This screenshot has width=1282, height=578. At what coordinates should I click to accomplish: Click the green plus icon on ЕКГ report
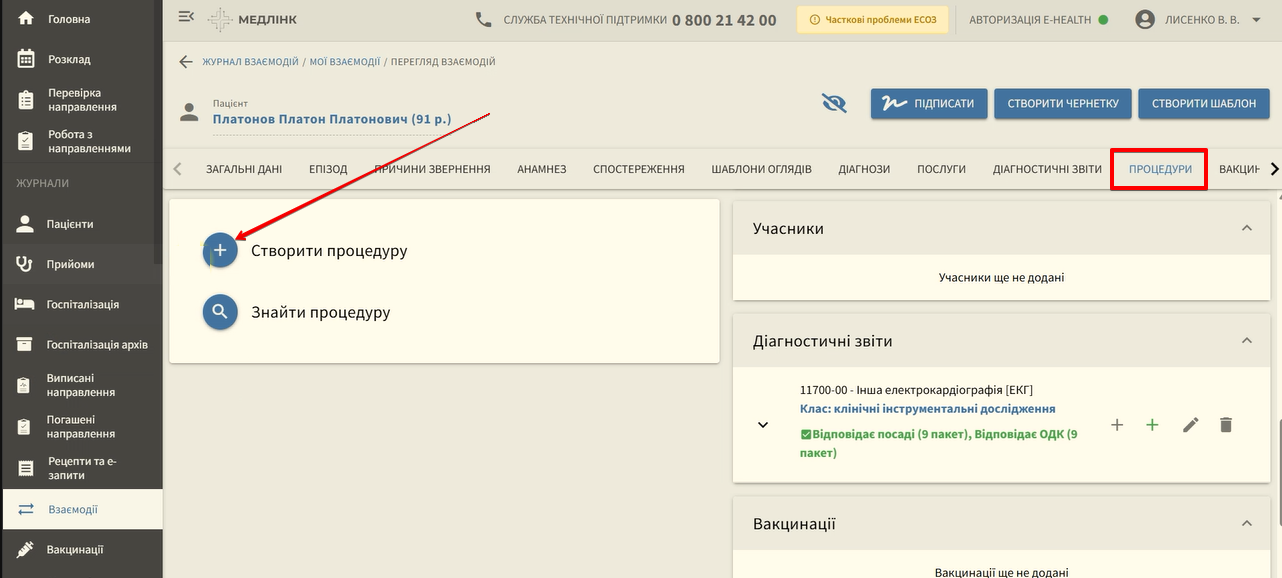tap(1152, 425)
